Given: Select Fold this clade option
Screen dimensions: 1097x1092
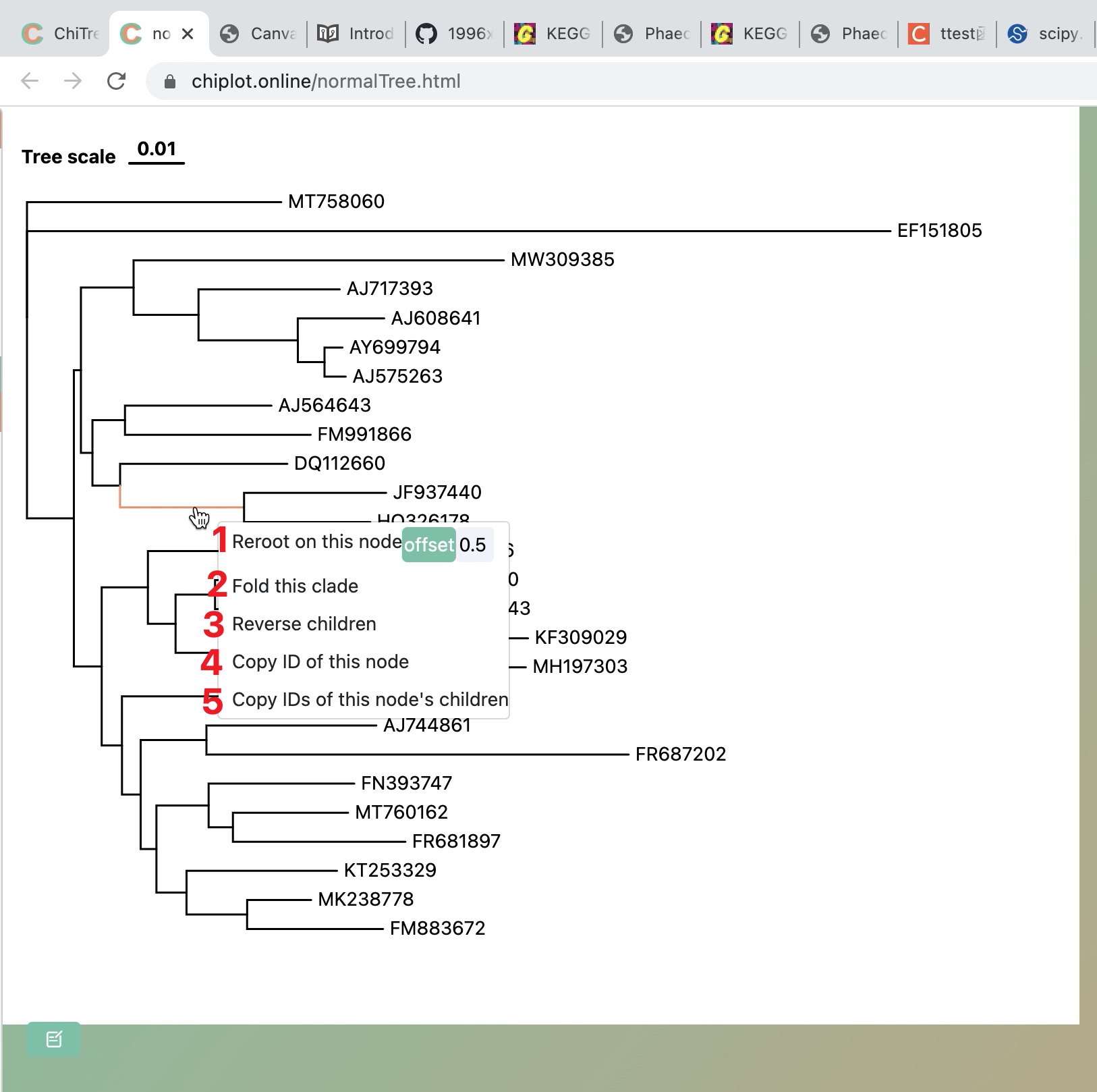Looking at the screenshot, I should point(295,586).
